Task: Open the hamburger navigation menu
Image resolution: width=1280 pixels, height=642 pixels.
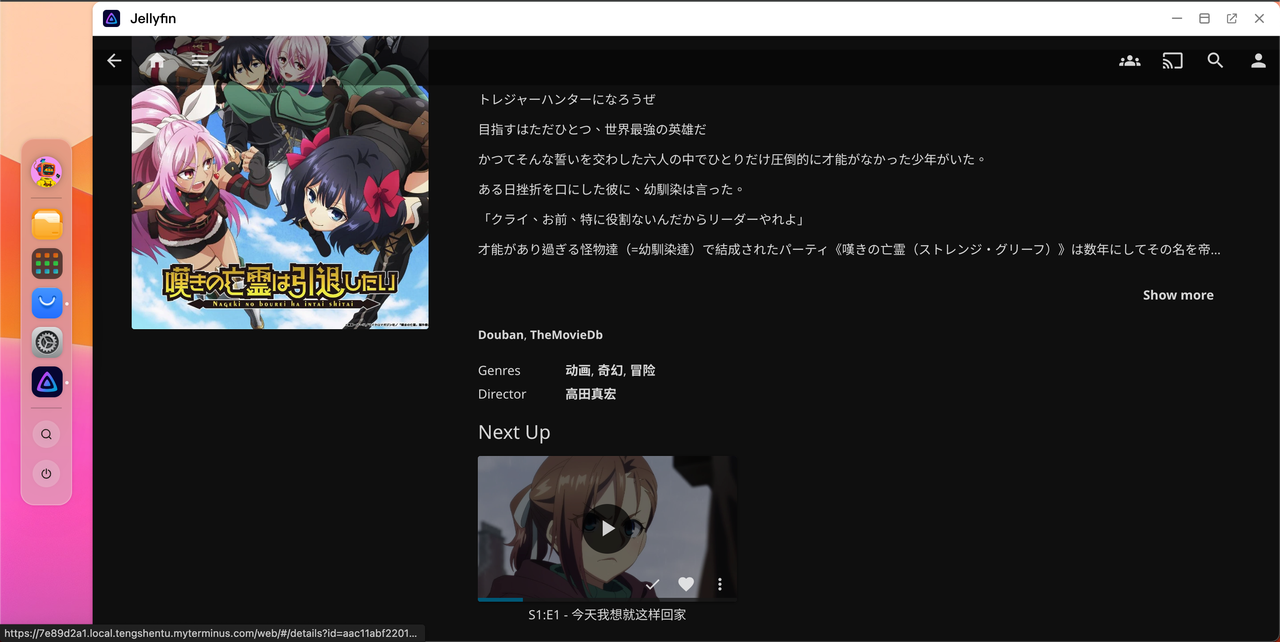Action: [200, 61]
